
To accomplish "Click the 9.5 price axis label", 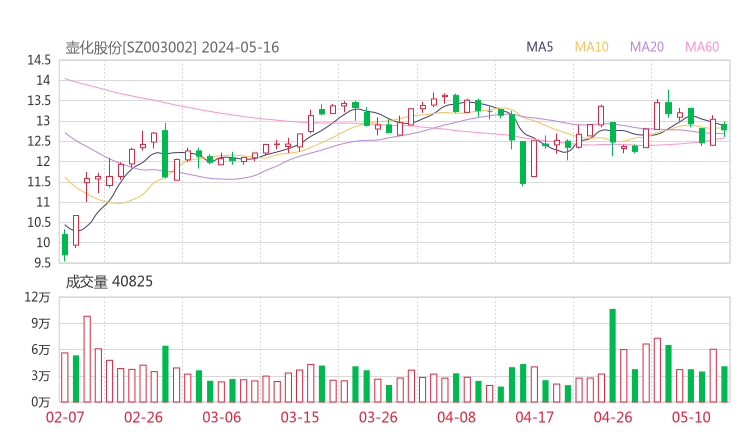I will pyautogui.click(x=42, y=262).
